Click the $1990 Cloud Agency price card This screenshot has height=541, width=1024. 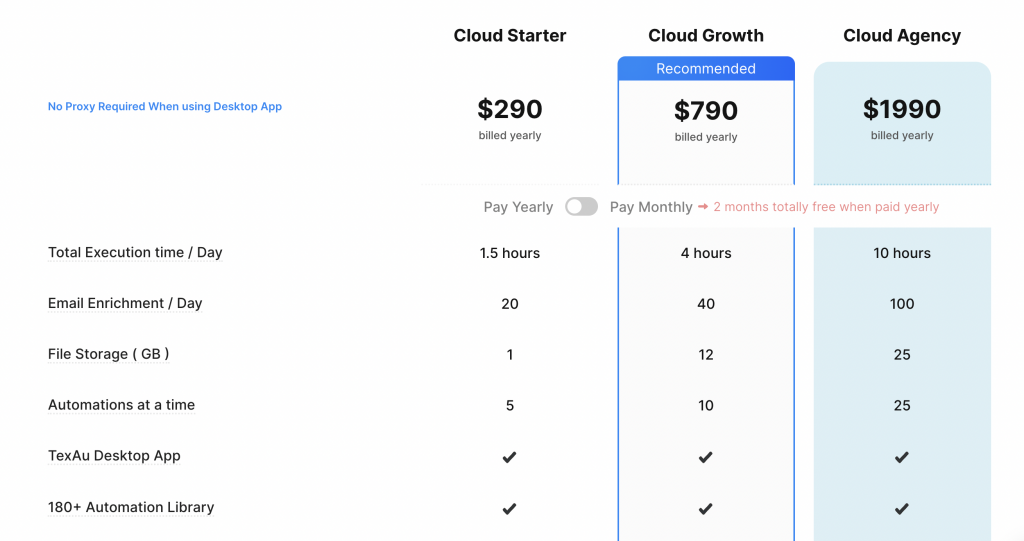pyautogui.click(x=902, y=123)
